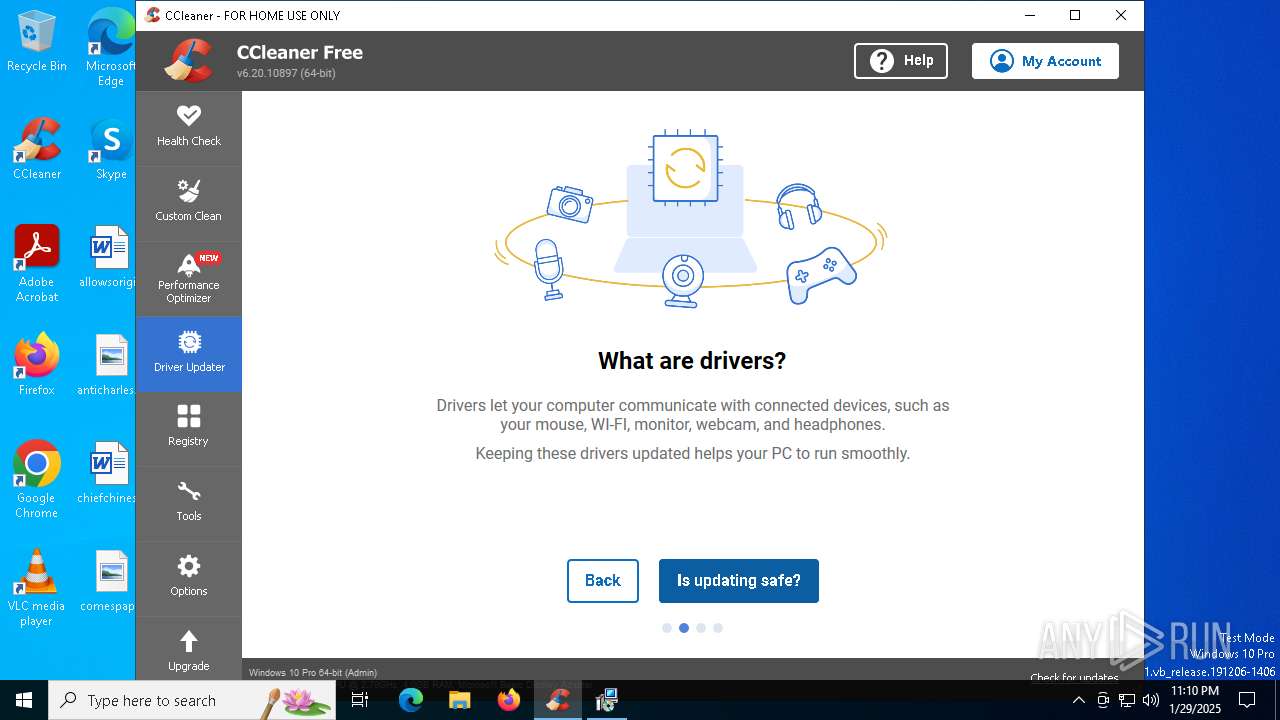Image resolution: width=1280 pixels, height=720 pixels.
Task: Open Google Chrome desktop shortcut
Action: pos(37,480)
